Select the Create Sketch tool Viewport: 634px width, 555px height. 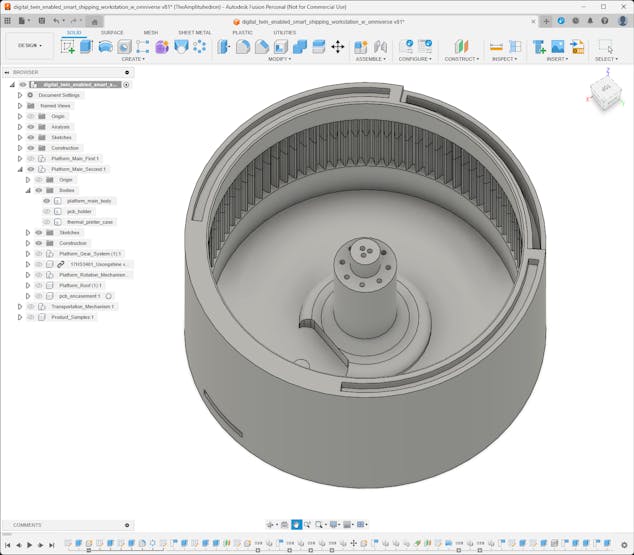click(68, 46)
